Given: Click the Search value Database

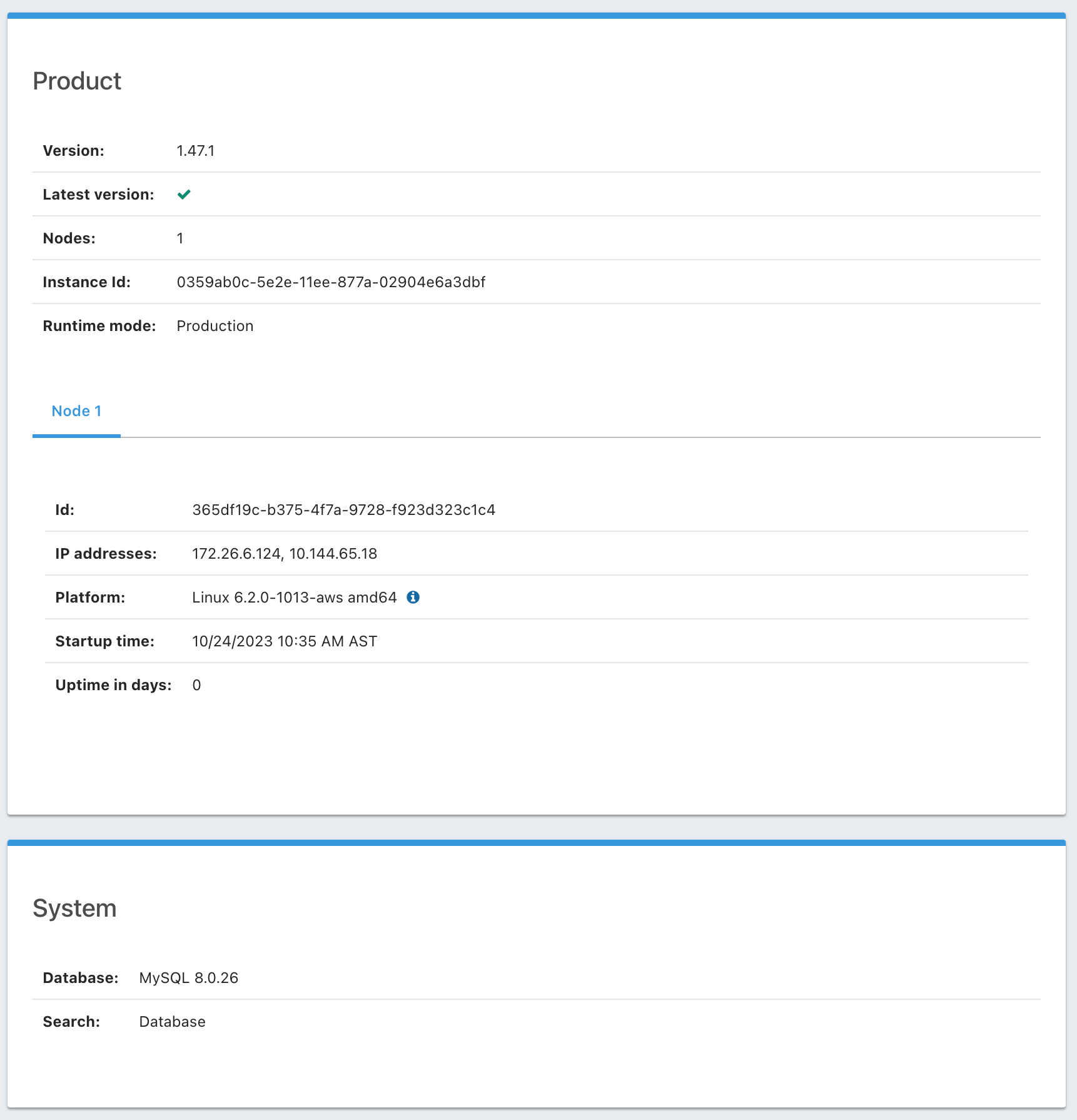Looking at the screenshot, I should pyautogui.click(x=172, y=1022).
